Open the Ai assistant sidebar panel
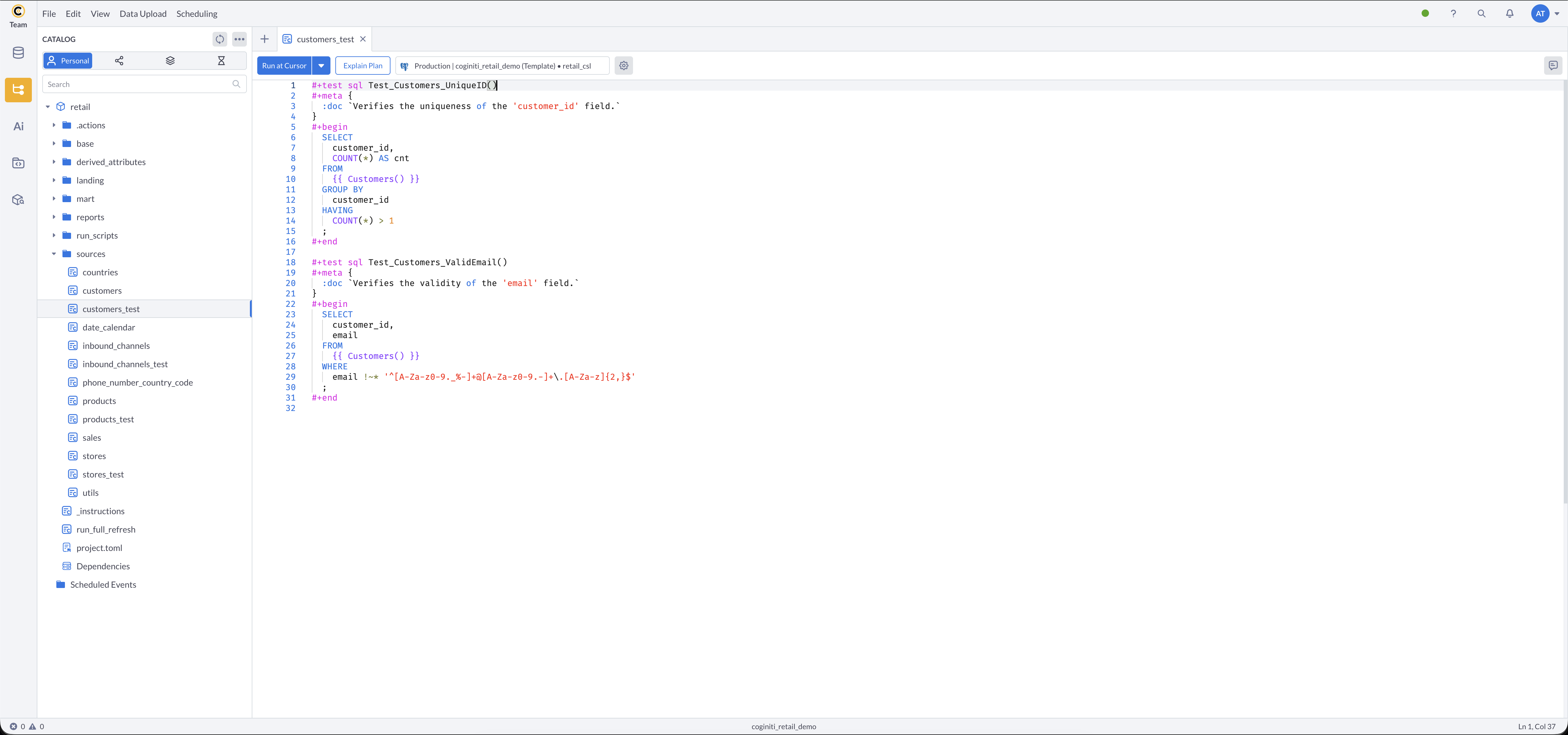Image resolution: width=1568 pixels, height=735 pixels. click(x=18, y=126)
